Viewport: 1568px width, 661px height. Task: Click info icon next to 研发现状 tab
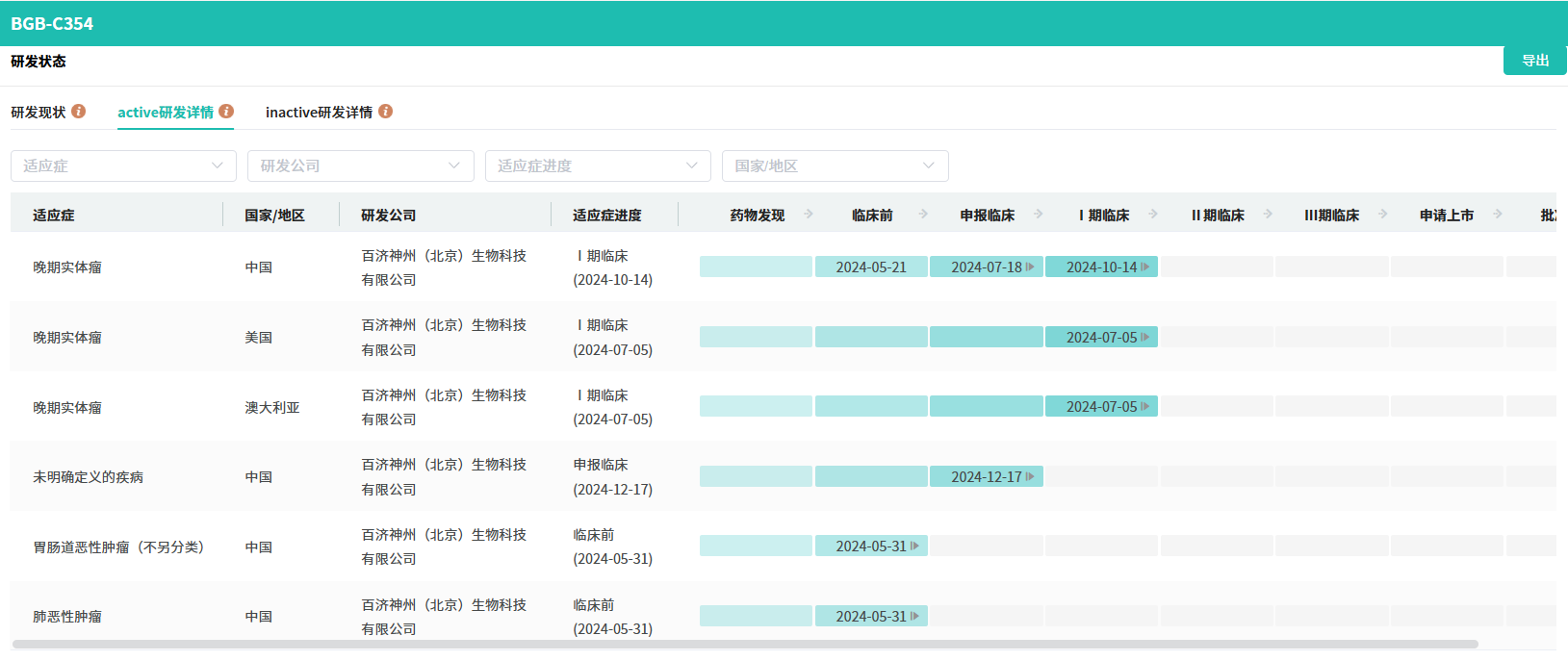tap(79, 112)
